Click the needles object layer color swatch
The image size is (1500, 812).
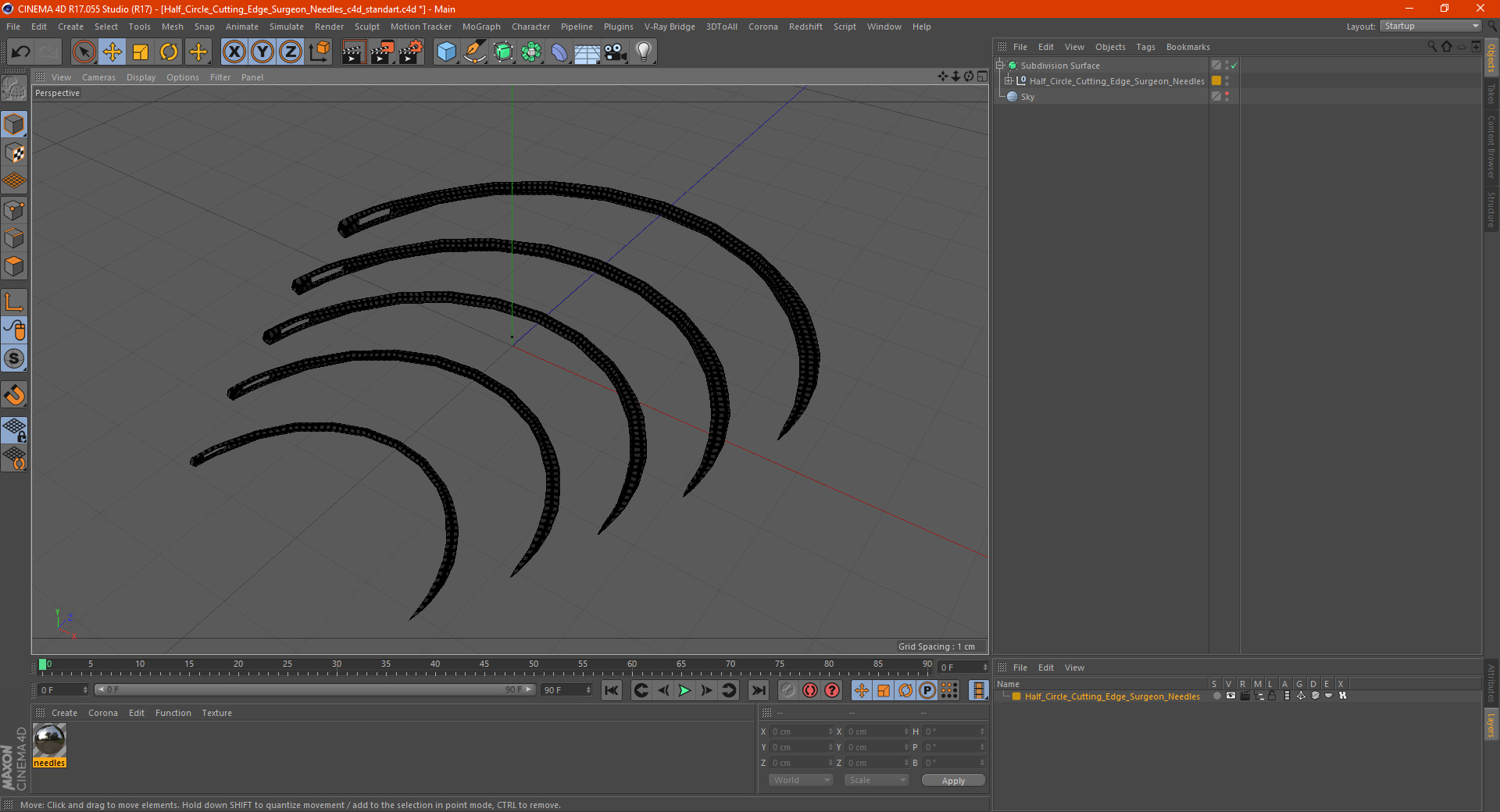[1216, 81]
